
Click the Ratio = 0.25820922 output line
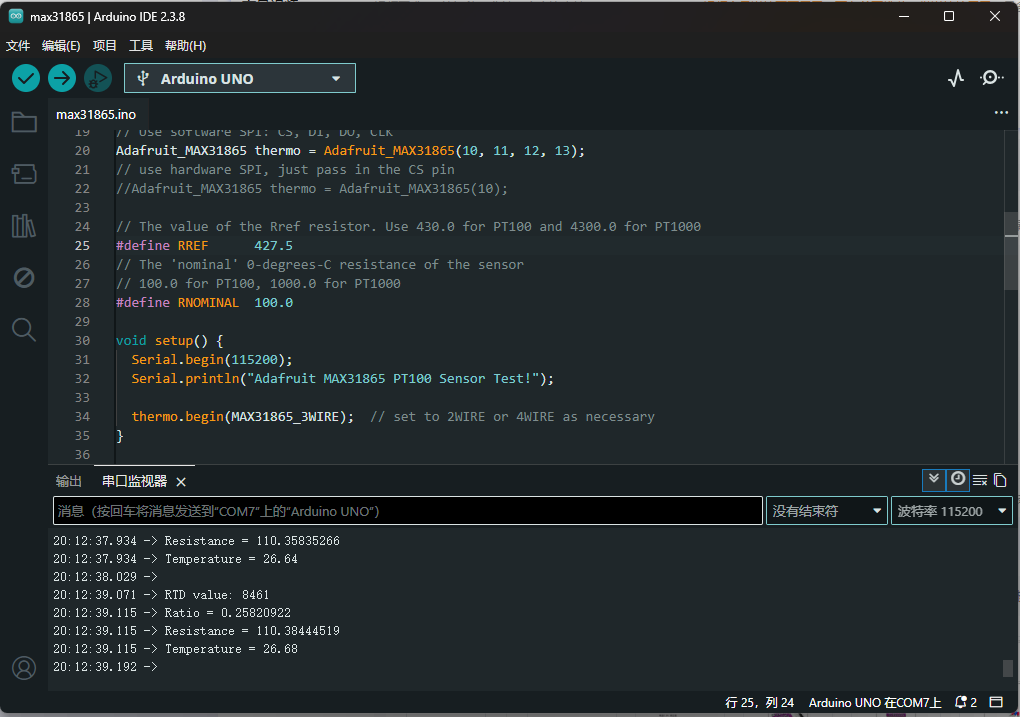point(172,613)
